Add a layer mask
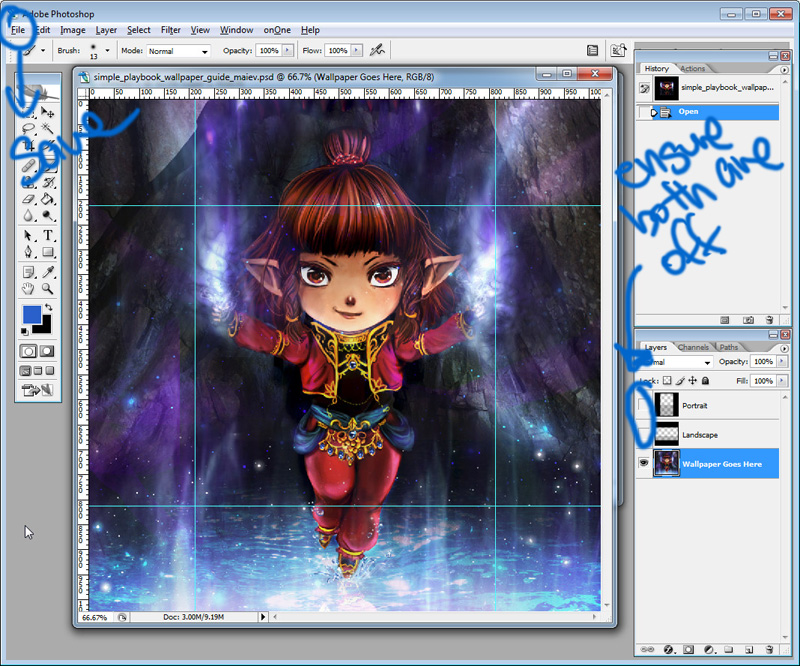 688,650
